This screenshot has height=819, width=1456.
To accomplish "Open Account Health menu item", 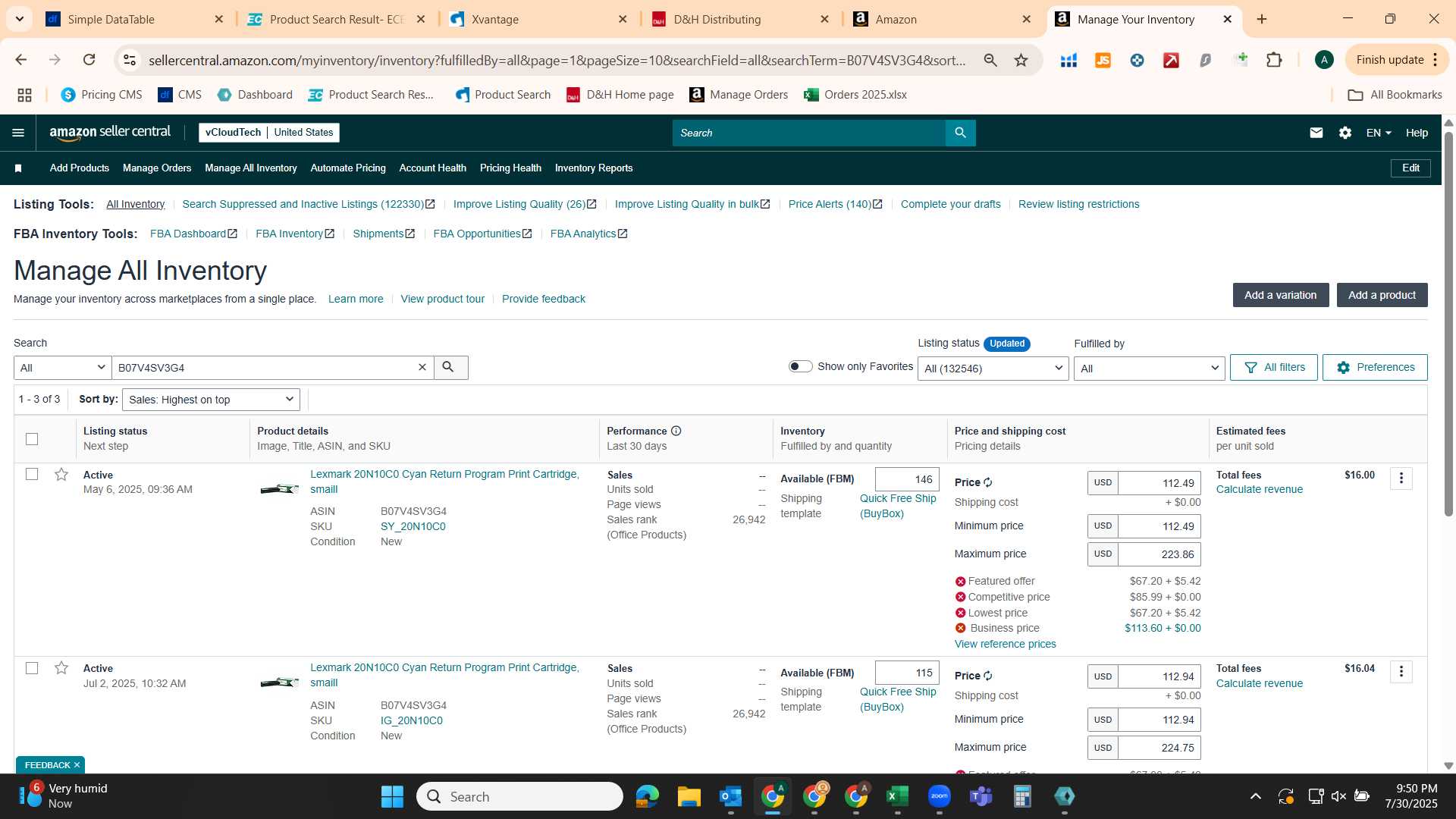I will [432, 168].
